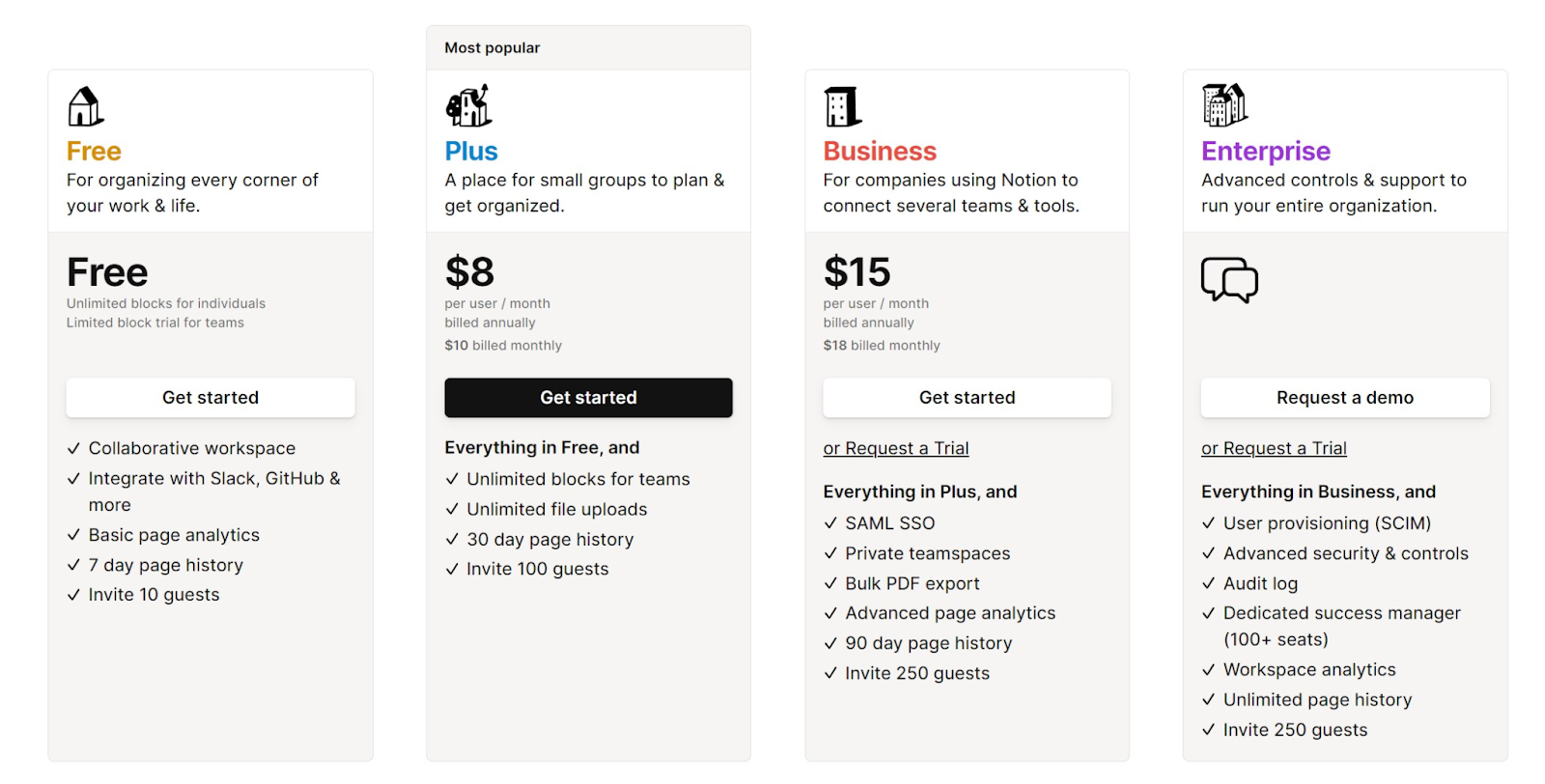The height and width of the screenshot is (784, 1545).
Task: Click the Request a demo button
Action: tap(1344, 398)
